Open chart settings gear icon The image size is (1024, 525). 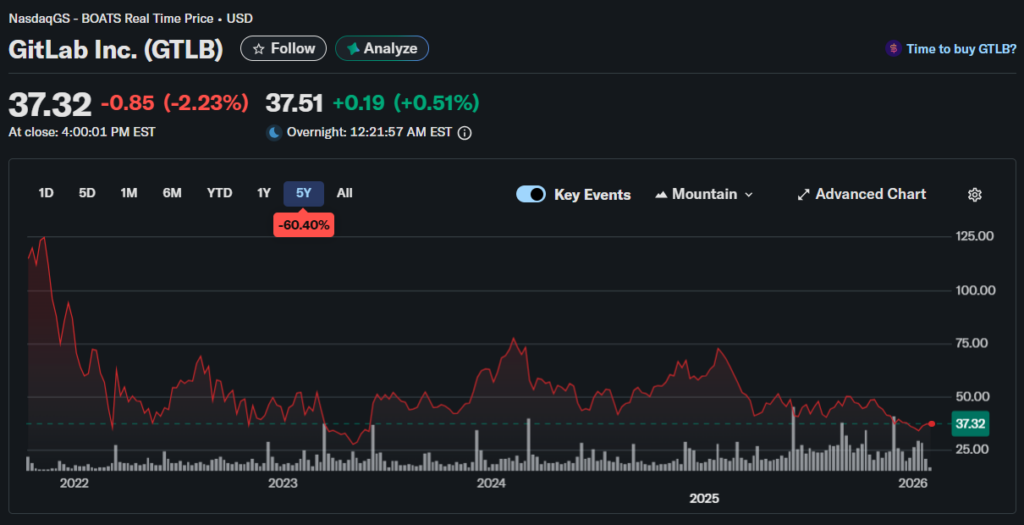[975, 195]
